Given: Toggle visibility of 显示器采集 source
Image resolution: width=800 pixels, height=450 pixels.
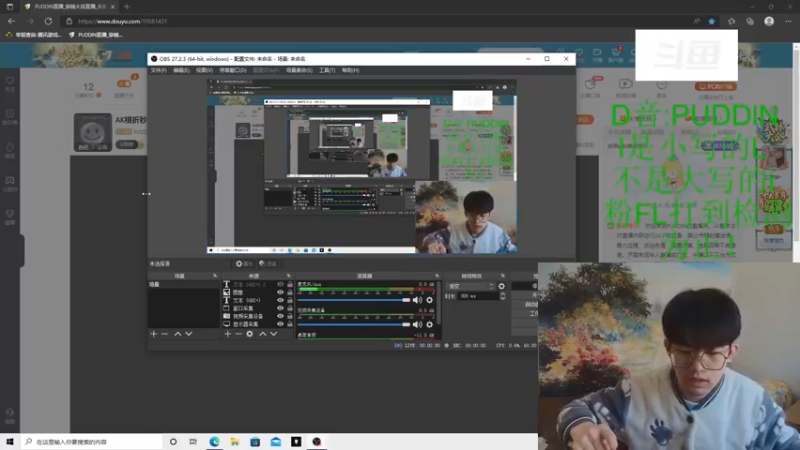Looking at the screenshot, I should click(x=280, y=324).
